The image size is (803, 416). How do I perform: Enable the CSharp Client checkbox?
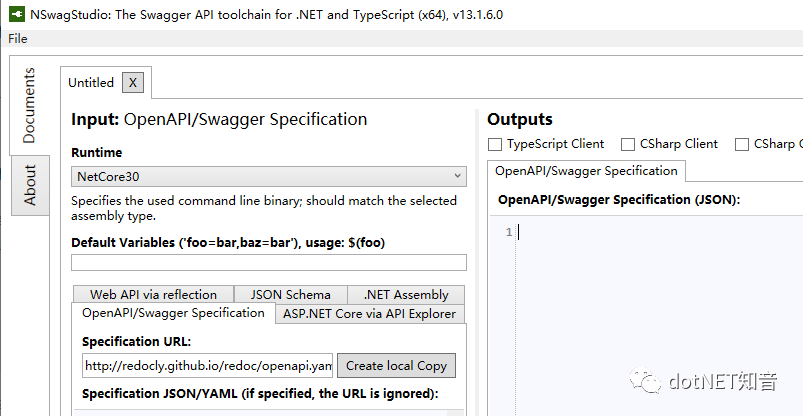click(x=628, y=144)
